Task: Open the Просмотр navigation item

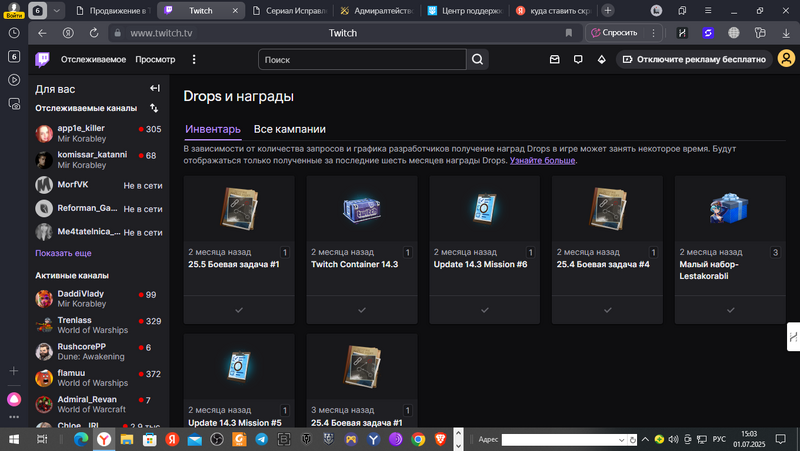Action: pos(155,59)
